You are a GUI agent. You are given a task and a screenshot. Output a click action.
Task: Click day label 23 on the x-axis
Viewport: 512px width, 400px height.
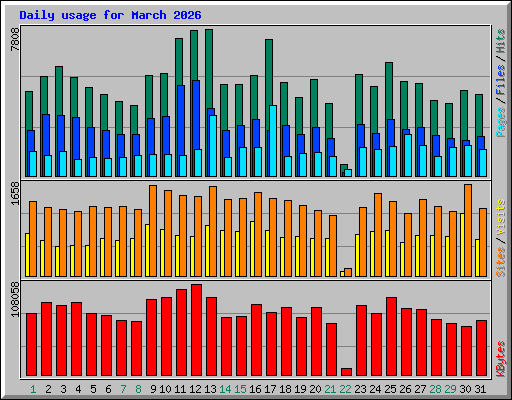(x=360, y=389)
